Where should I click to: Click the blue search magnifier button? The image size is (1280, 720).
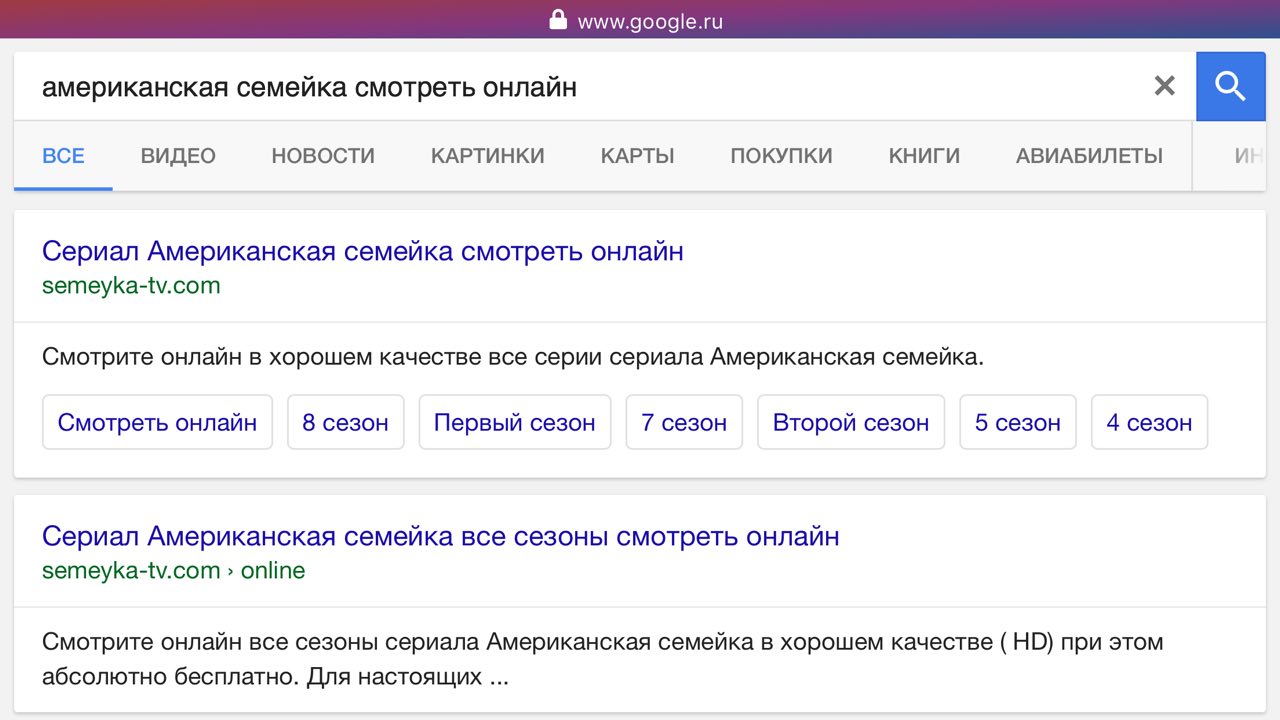pos(1231,87)
